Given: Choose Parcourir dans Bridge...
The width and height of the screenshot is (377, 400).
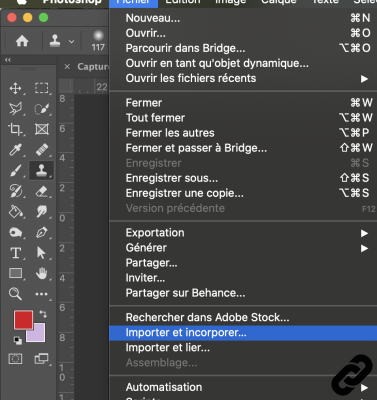Looking at the screenshot, I should coord(243,48).
